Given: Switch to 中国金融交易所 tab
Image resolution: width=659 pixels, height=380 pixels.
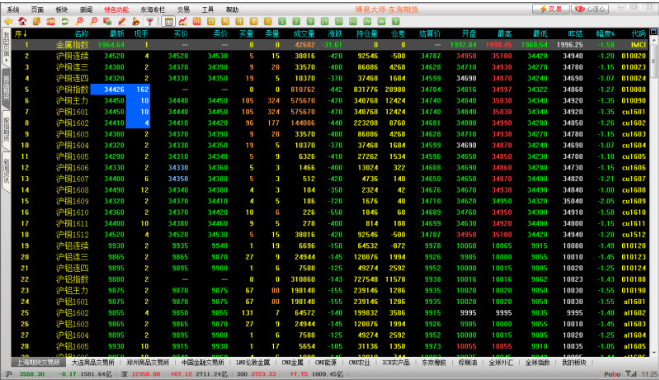Looking at the screenshot, I should coord(203,362).
